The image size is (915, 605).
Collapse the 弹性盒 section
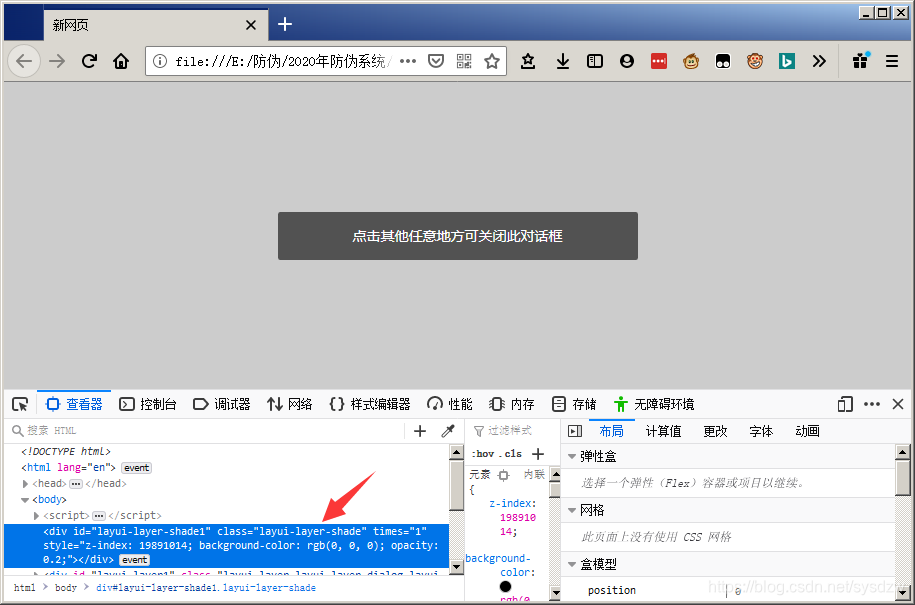572,455
